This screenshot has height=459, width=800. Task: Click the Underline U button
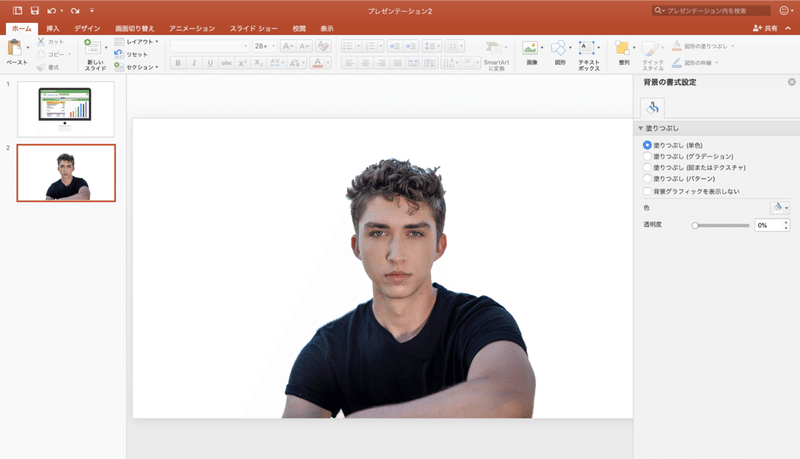pyautogui.click(x=210, y=63)
